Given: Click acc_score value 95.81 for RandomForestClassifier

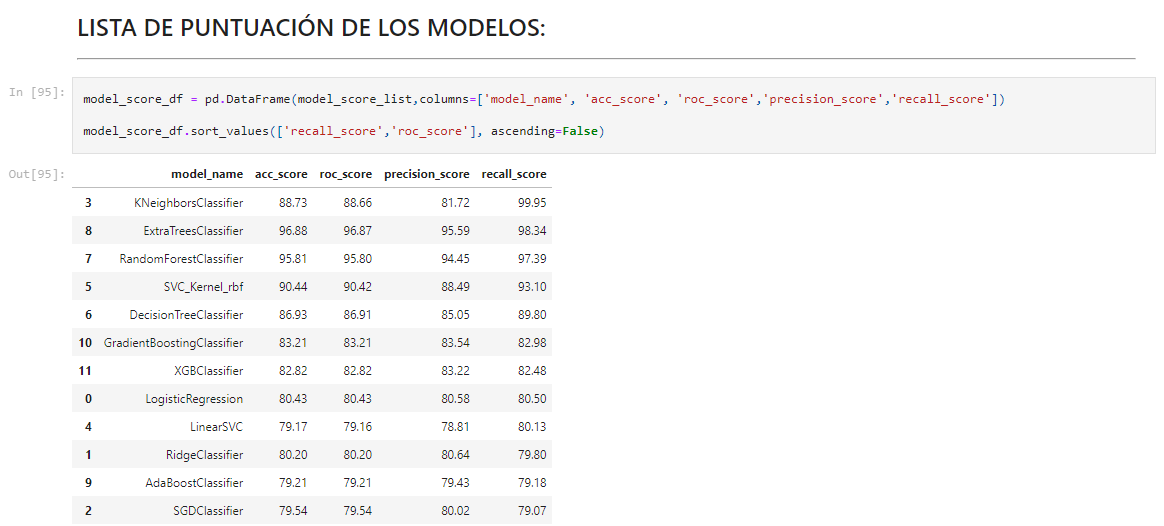Looking at the screenshot, I should pyautogui.click(x=293, y=259).
